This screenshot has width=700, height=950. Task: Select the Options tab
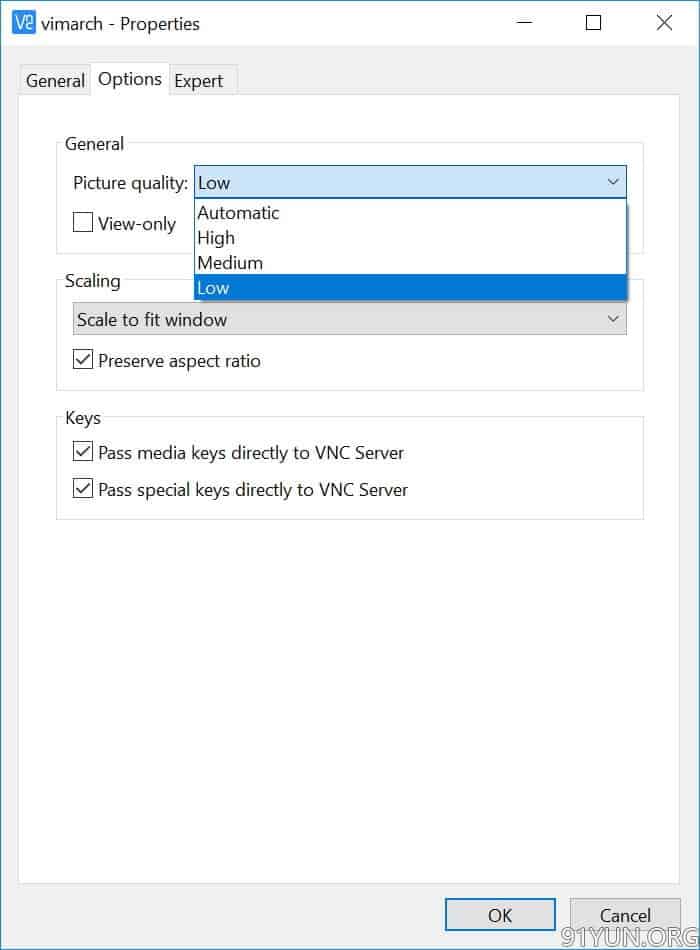tap(130, 79)
